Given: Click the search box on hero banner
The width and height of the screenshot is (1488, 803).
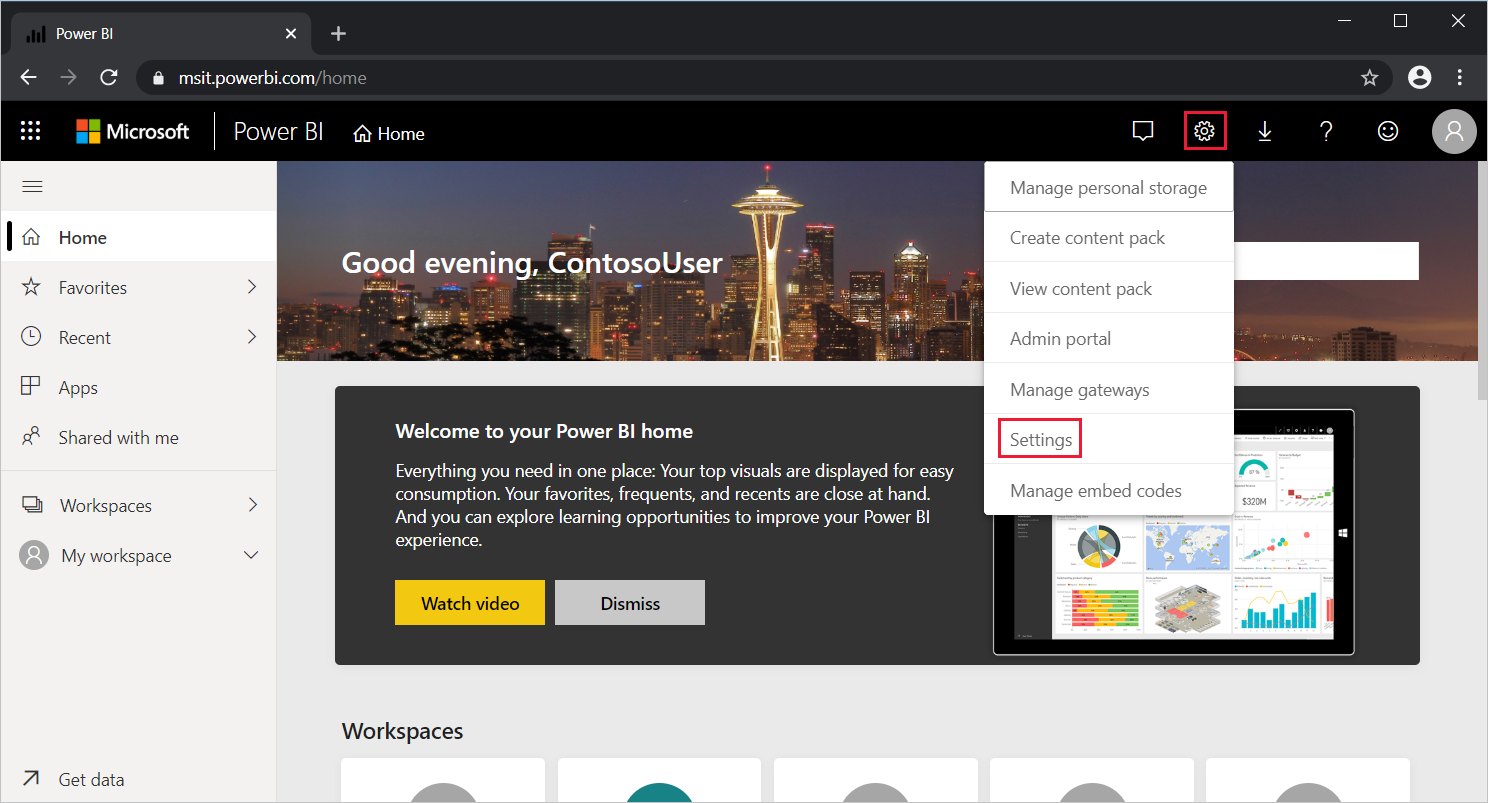Looking at the screenshot, I should 1326,261.
